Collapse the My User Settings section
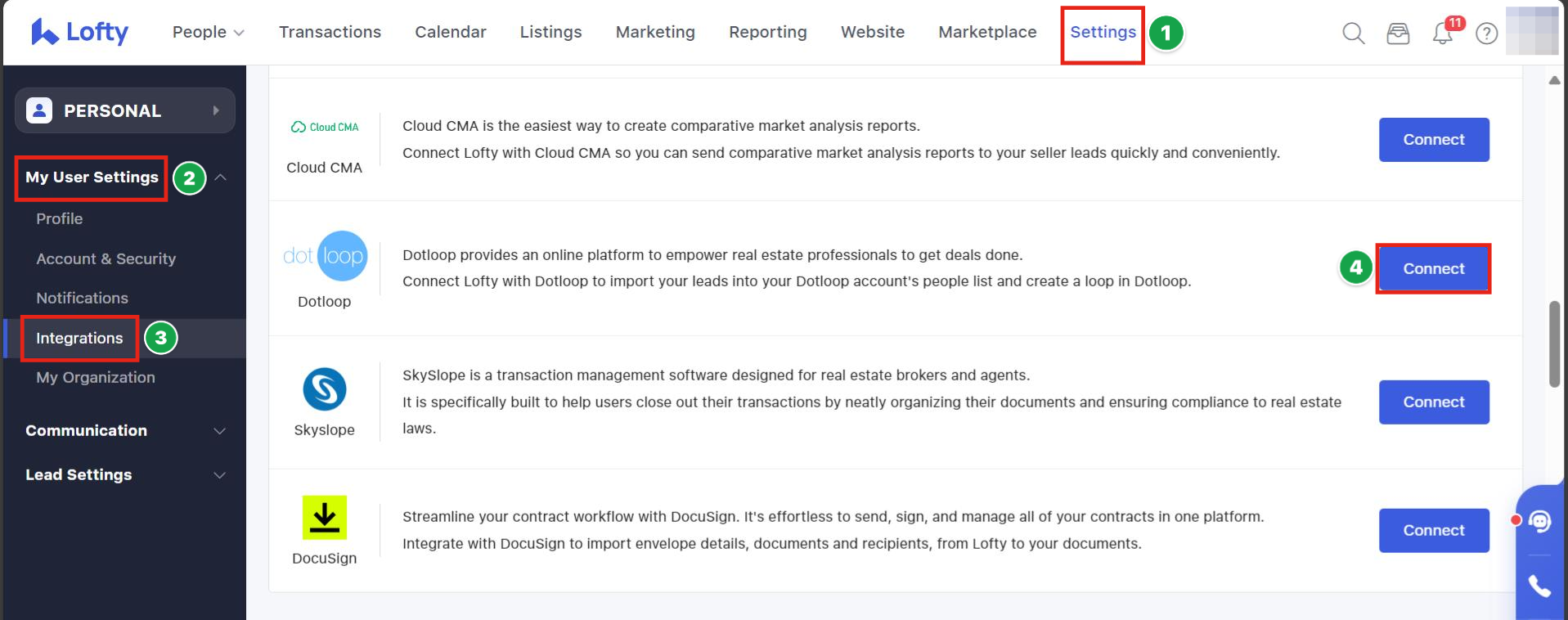Screen dimensions: 1568x620 [x=220, y=177]
